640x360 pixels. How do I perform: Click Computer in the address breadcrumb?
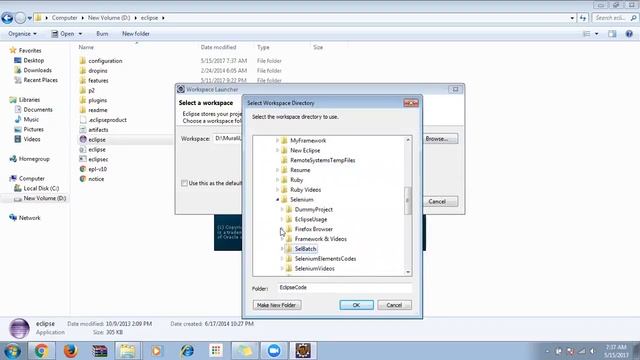tap(64, 18)
